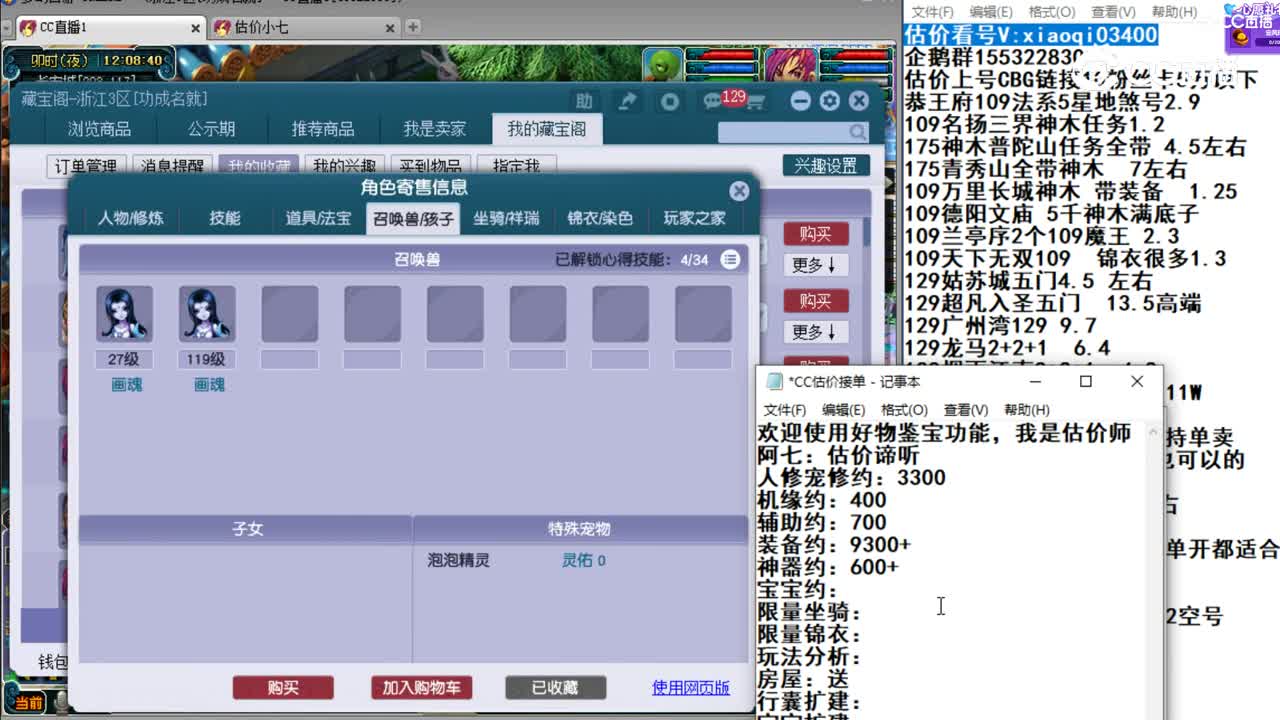Select the 27级 画魂 pet portrait
The image size is (1280, 720).
pos(125,314)
